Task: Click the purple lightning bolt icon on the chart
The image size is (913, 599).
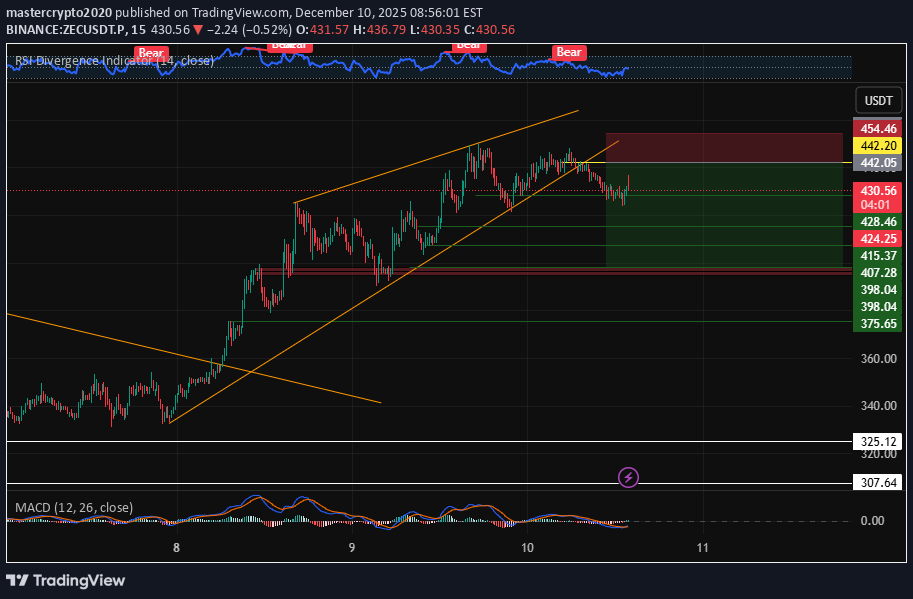Action: tap(627, 477)
